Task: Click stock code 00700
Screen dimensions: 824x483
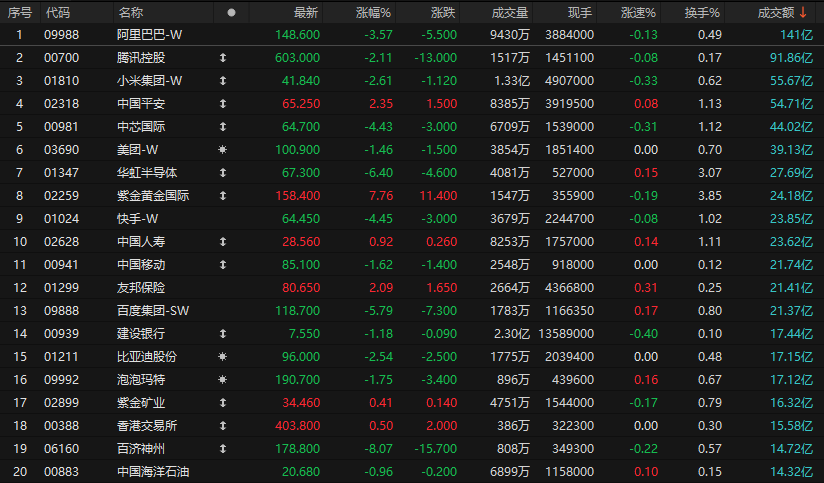Action: (61, 58)
